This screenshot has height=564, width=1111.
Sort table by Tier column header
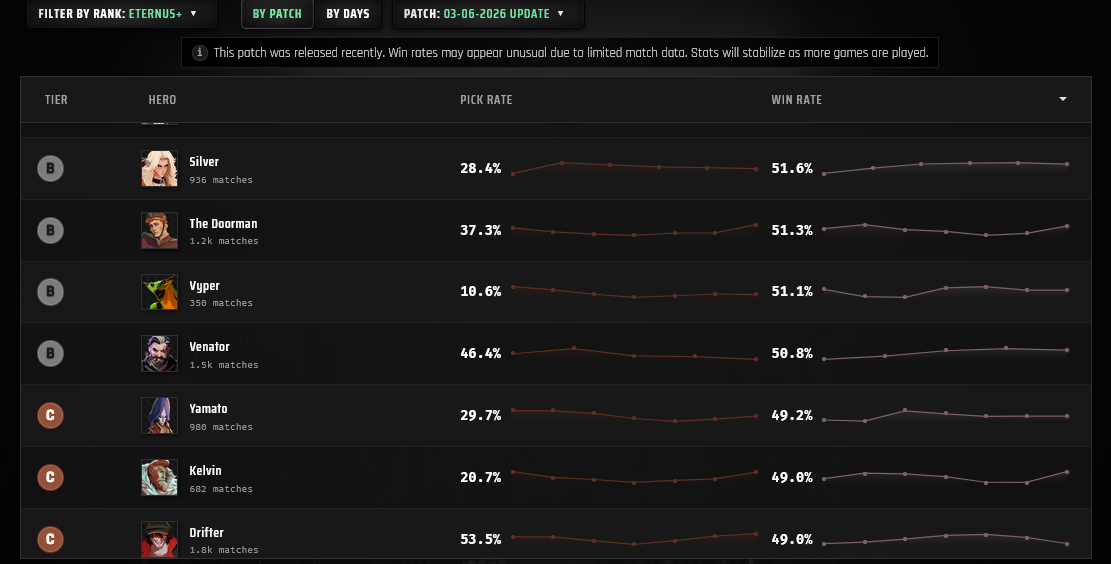[x=56, y=100]
